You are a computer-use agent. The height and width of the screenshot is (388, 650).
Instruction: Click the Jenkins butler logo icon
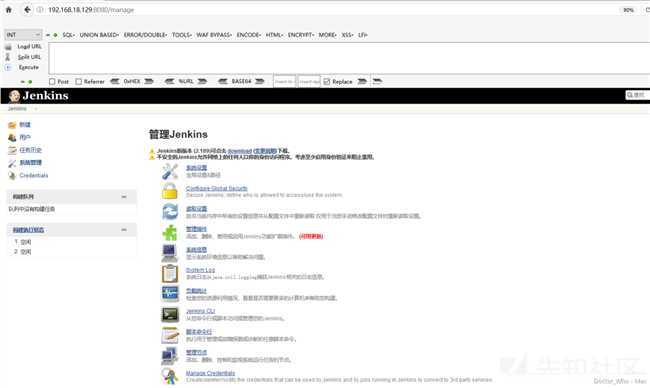[14, 96]
